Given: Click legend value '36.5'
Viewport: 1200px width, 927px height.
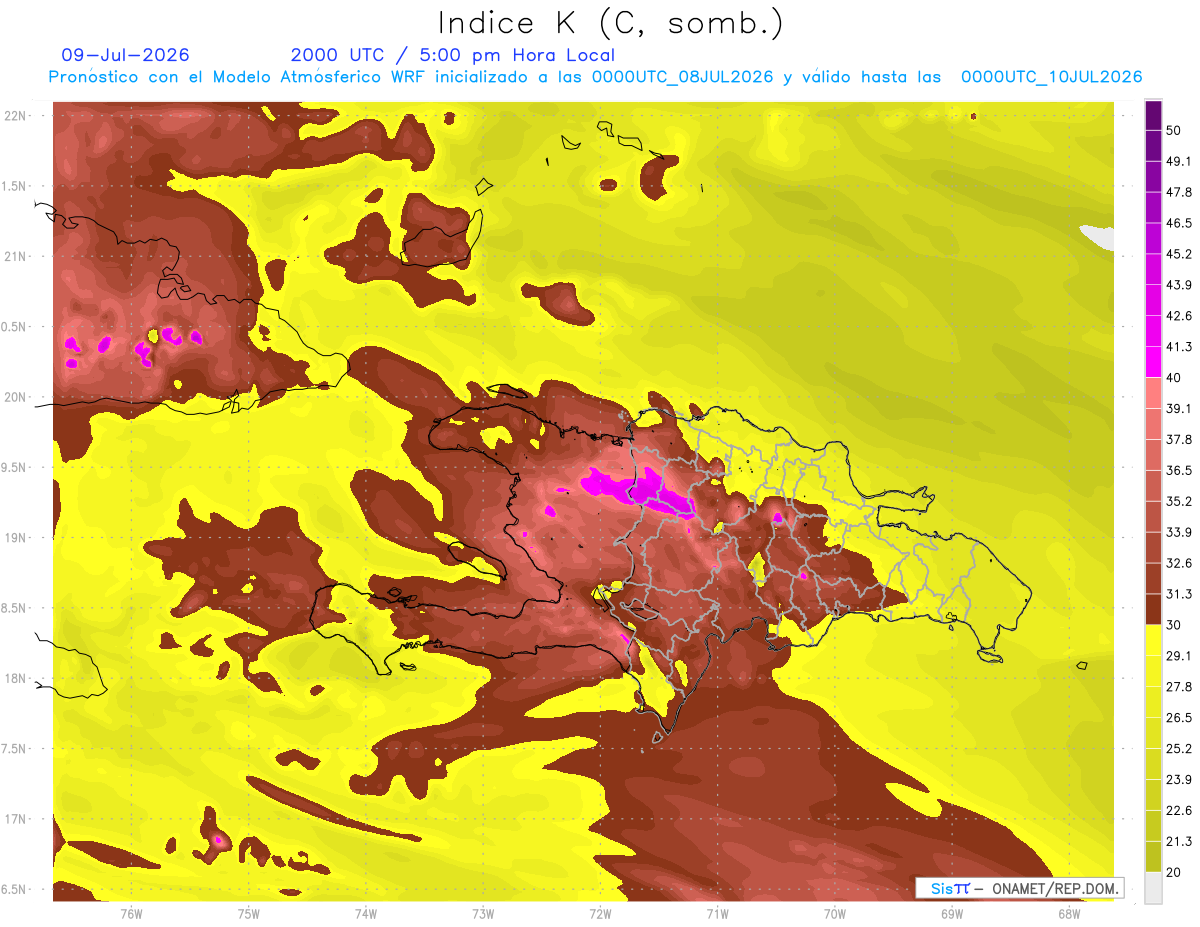Looking at the screenshot, I should click(x=1178, y=470).
